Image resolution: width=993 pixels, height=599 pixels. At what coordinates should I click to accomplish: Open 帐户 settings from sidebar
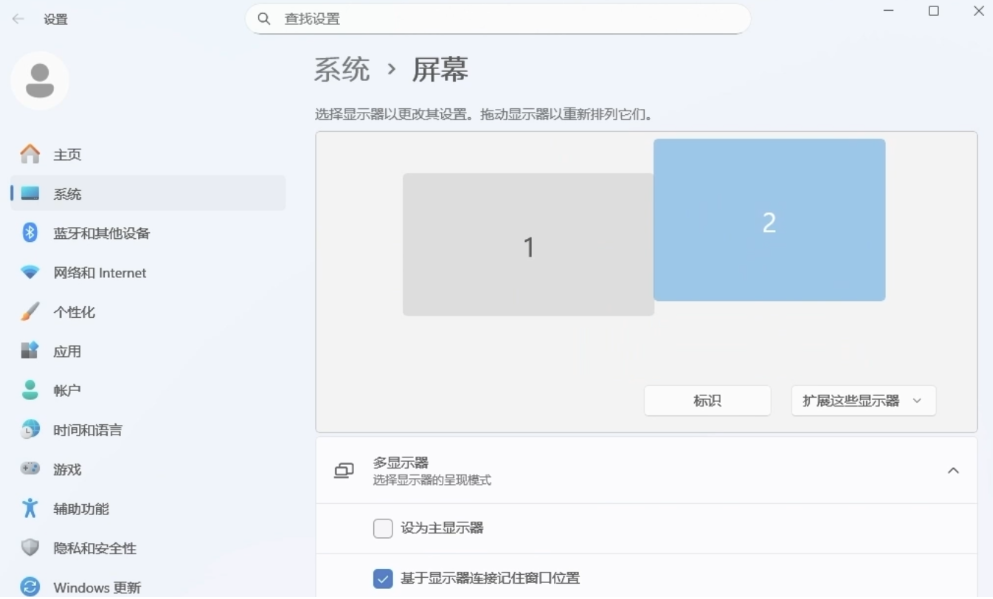click(148, 390)
